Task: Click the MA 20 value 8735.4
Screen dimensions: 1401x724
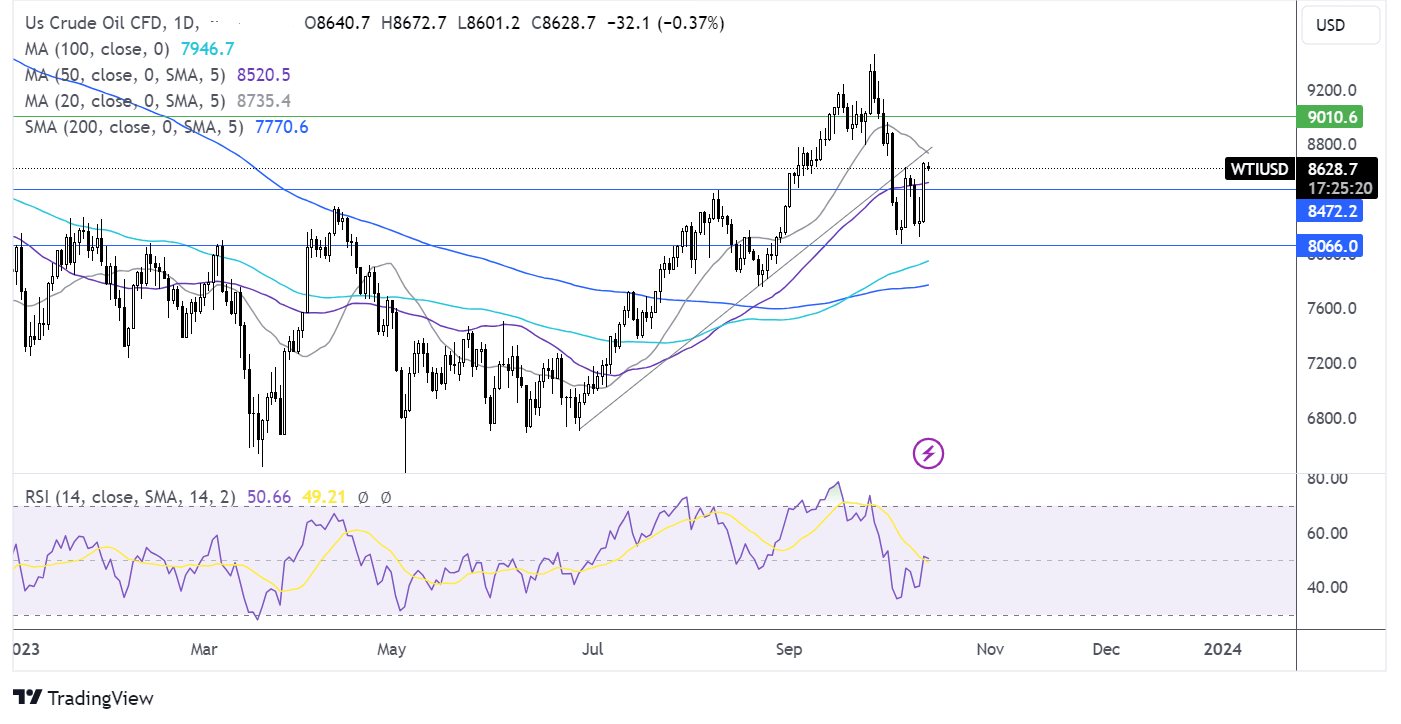Action: coord(264,101)
